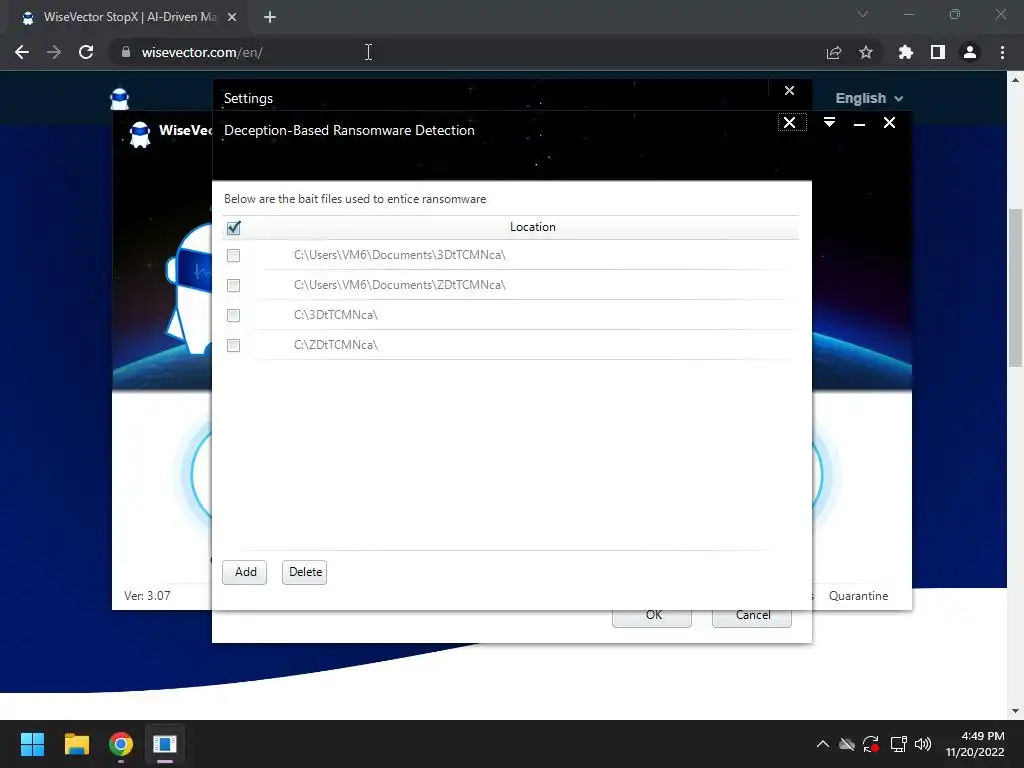Click the Delete button
This screenshot has width=1024, height=768.
click(x=305, y=572)
